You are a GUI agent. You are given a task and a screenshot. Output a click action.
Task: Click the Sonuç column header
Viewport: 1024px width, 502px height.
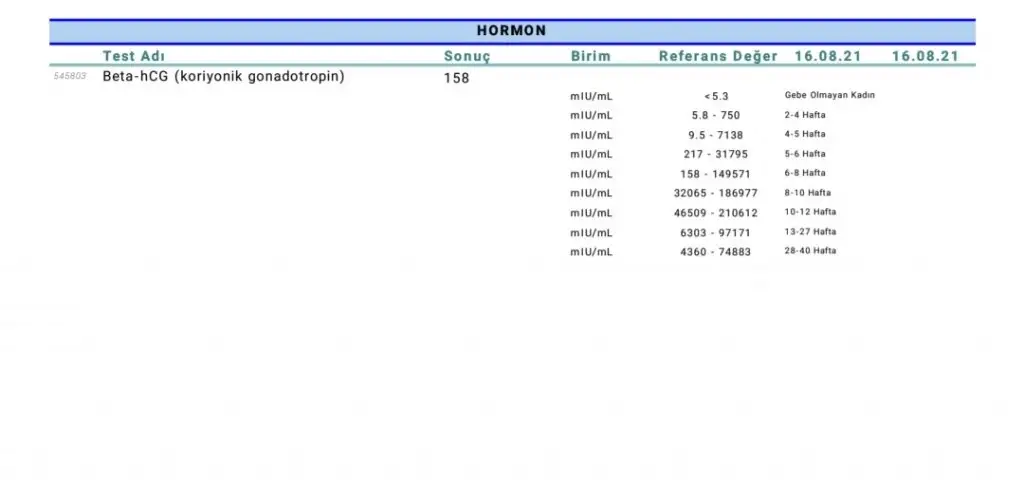point(467,56)
